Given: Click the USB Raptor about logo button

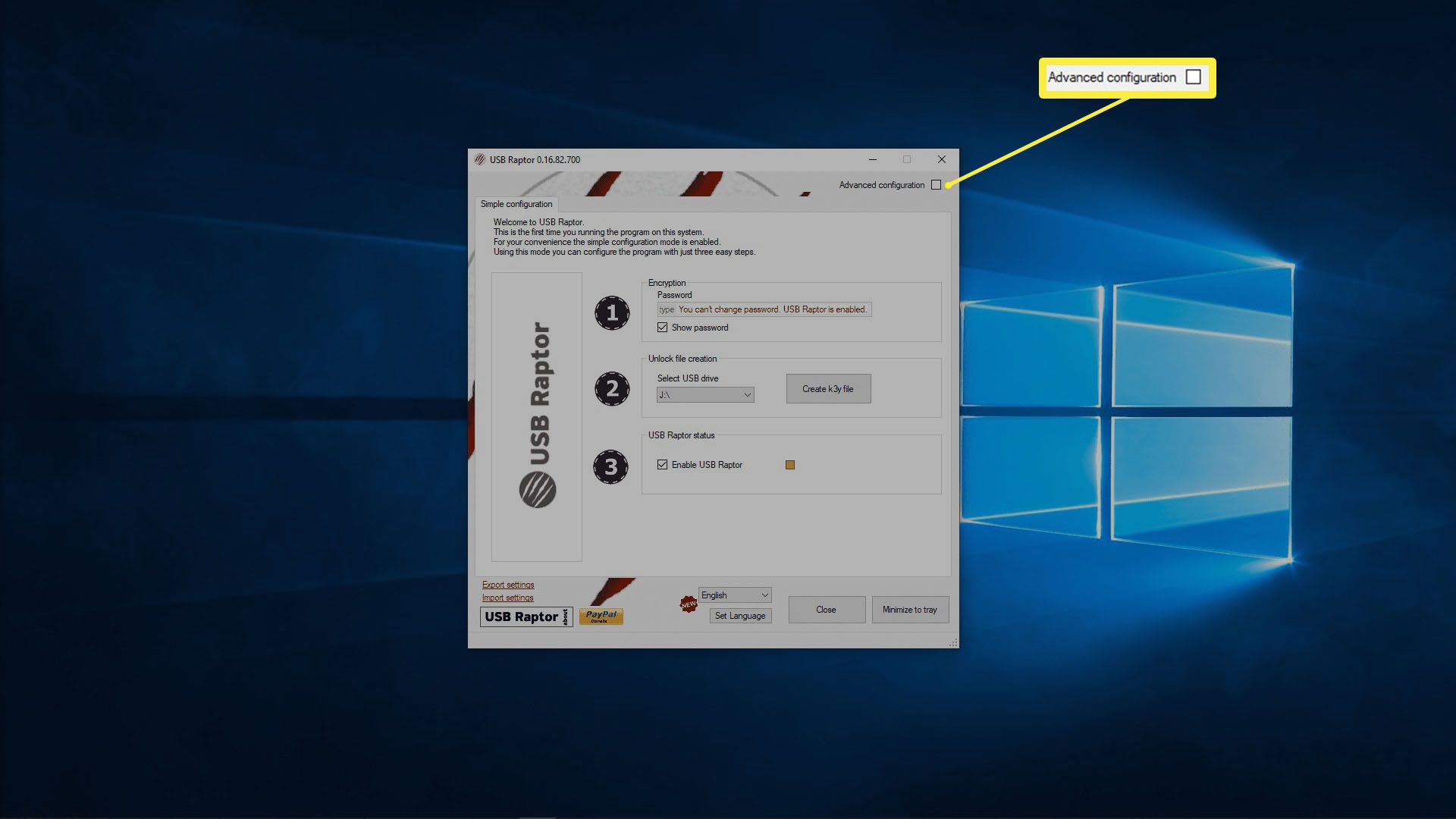Looking at the screenshot, I should point(526,617).
